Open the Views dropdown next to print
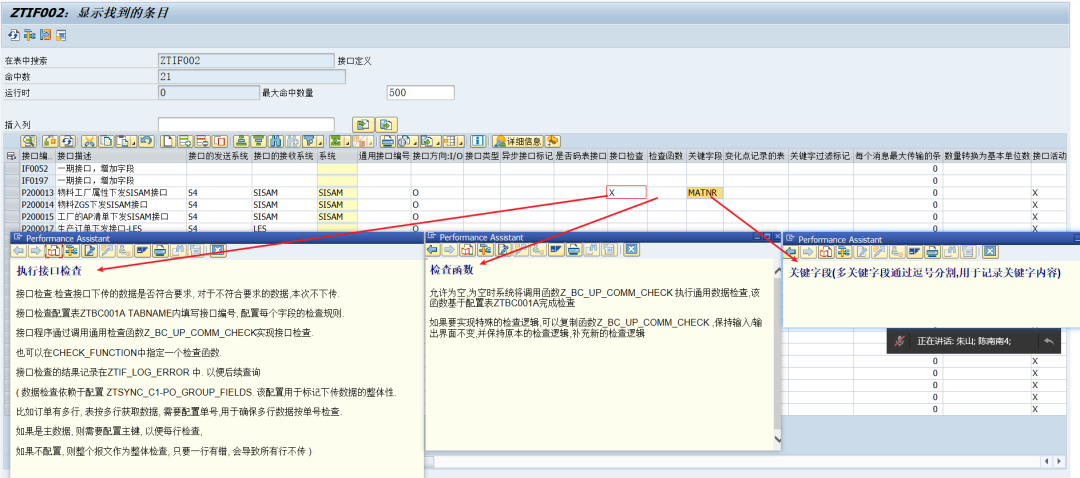The width and height of the screenshot is (1080, 478). point(415,141)
